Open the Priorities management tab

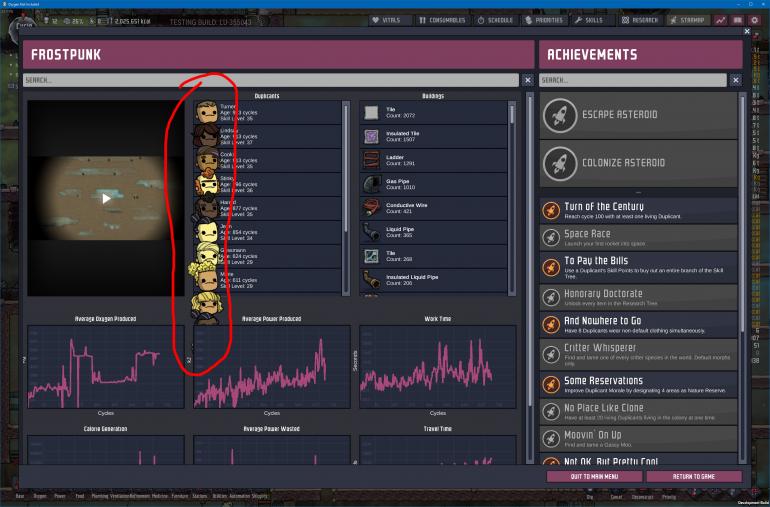(x=544, y=20)
